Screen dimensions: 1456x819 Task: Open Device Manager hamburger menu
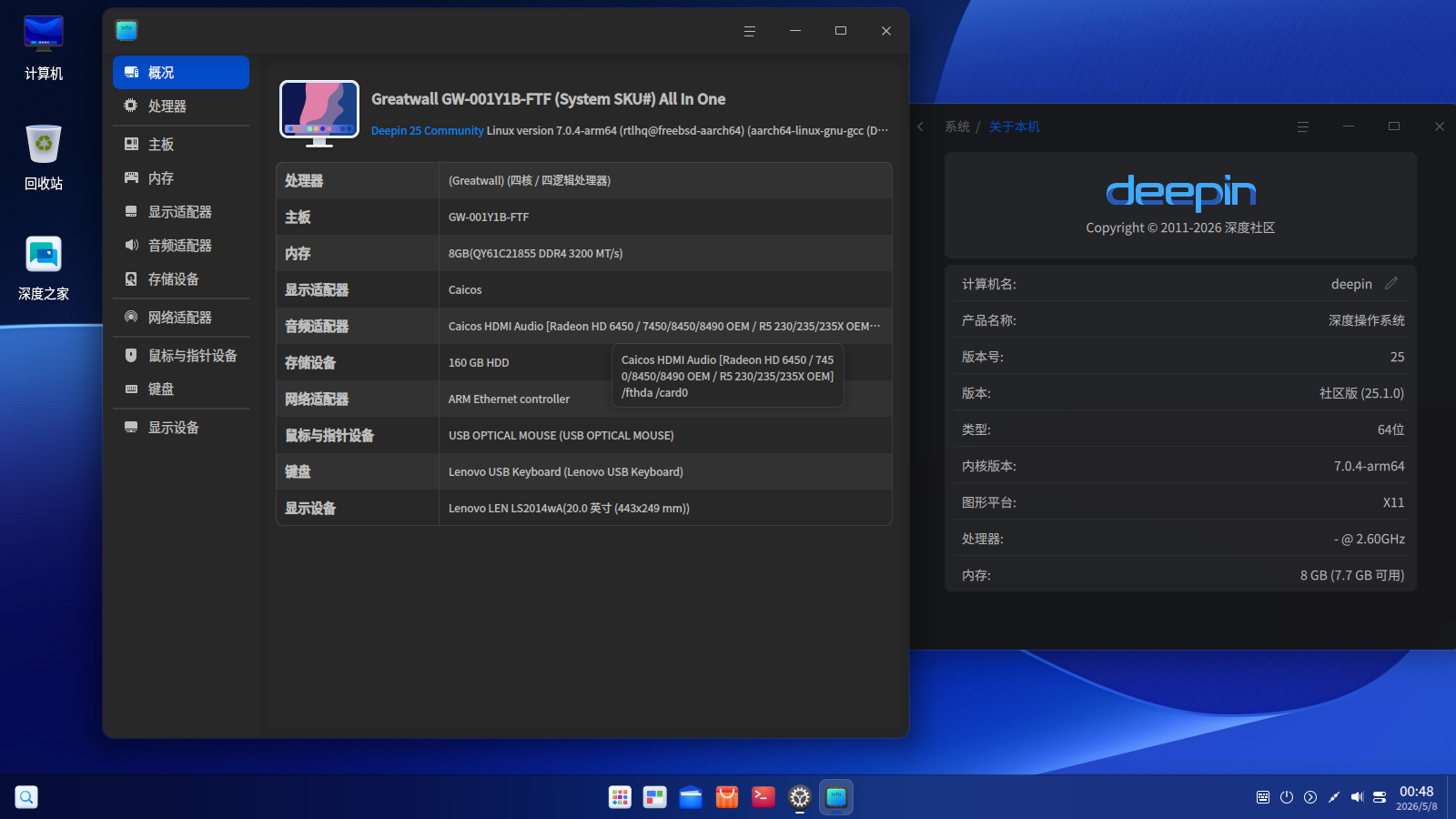[x=750, y=31]
